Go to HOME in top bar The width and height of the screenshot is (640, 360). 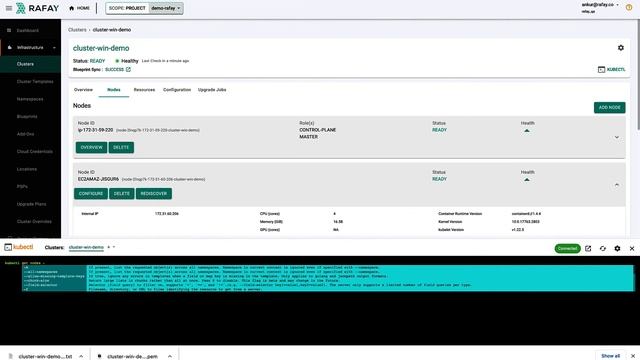coord(79,8)
